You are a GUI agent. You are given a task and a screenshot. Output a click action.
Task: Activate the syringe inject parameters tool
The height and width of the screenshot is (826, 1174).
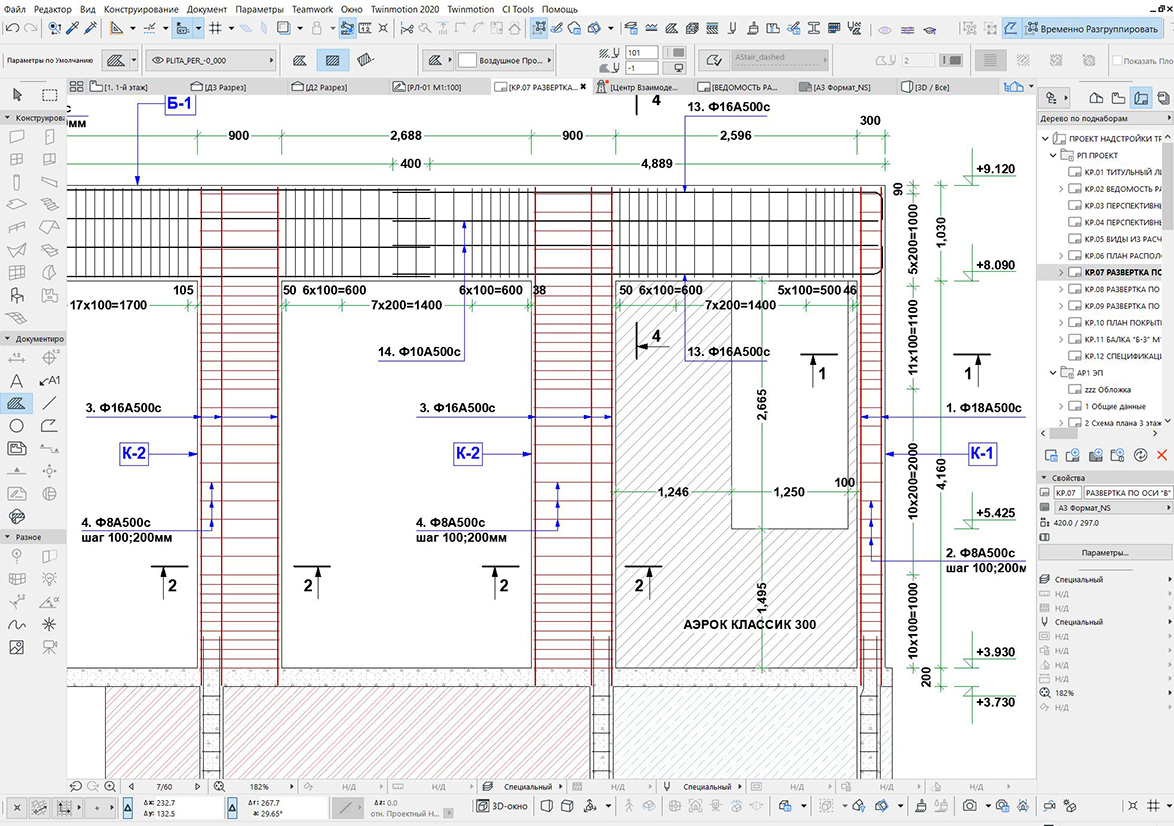91,28
